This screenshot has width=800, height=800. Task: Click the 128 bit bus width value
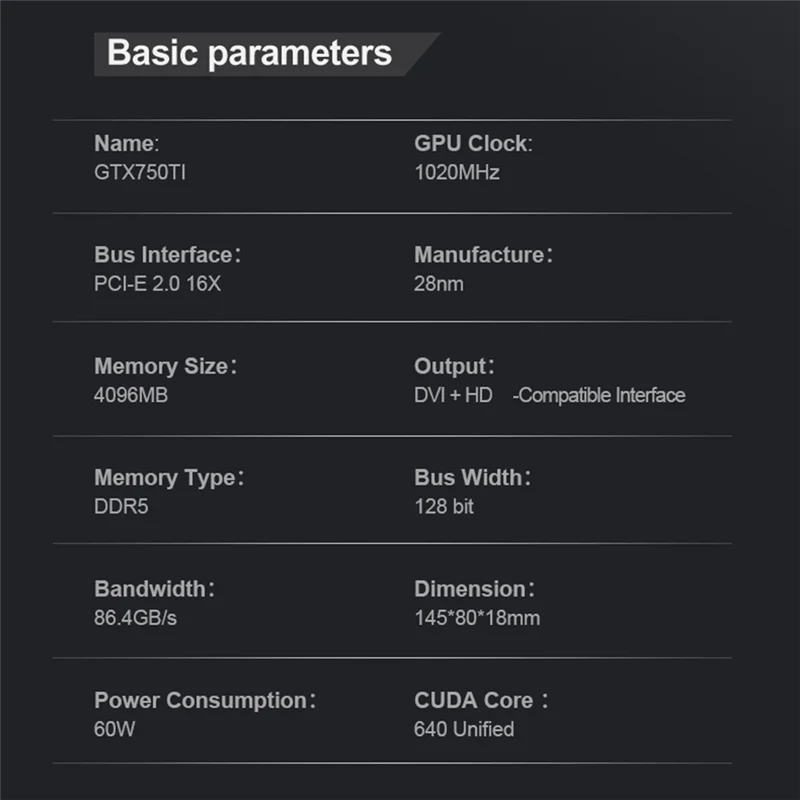pos(444,507)
